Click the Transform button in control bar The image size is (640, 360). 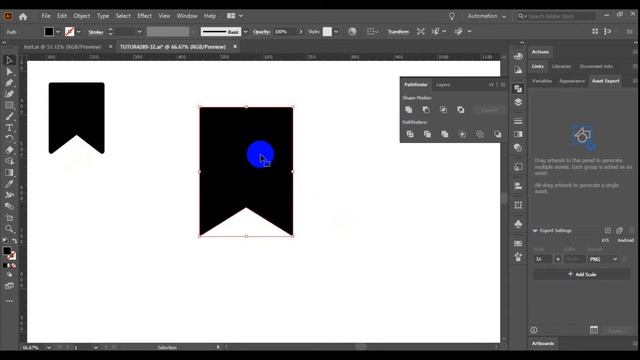(398, 31)
